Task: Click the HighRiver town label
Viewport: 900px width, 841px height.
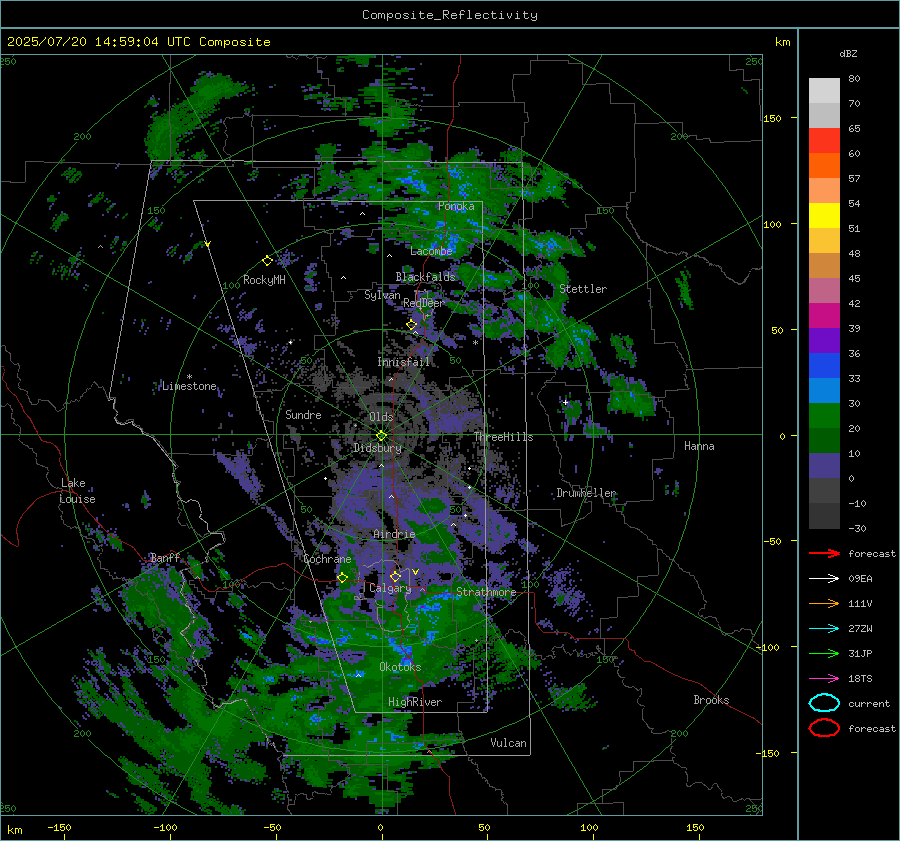Action: pos(415,702)
